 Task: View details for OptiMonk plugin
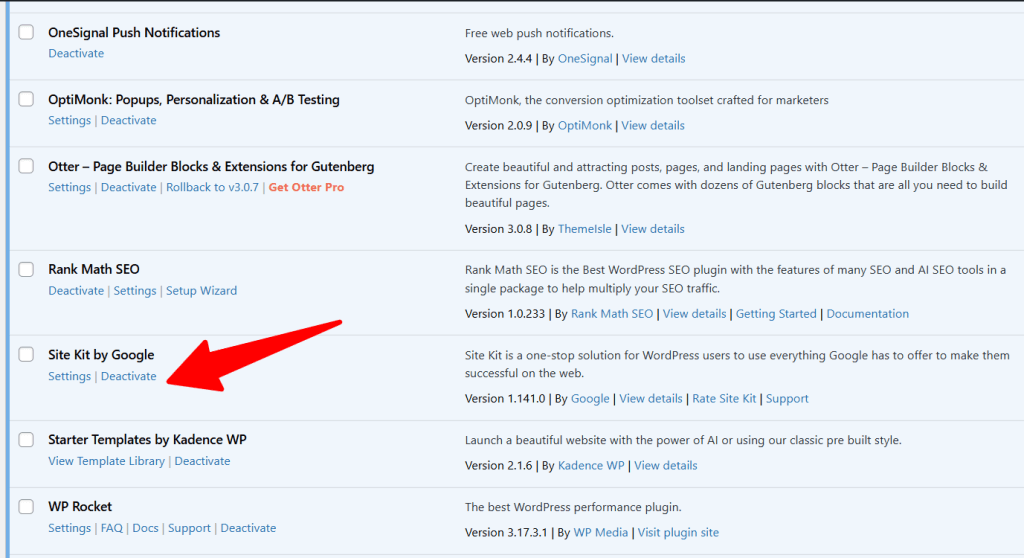pos(653,125)
